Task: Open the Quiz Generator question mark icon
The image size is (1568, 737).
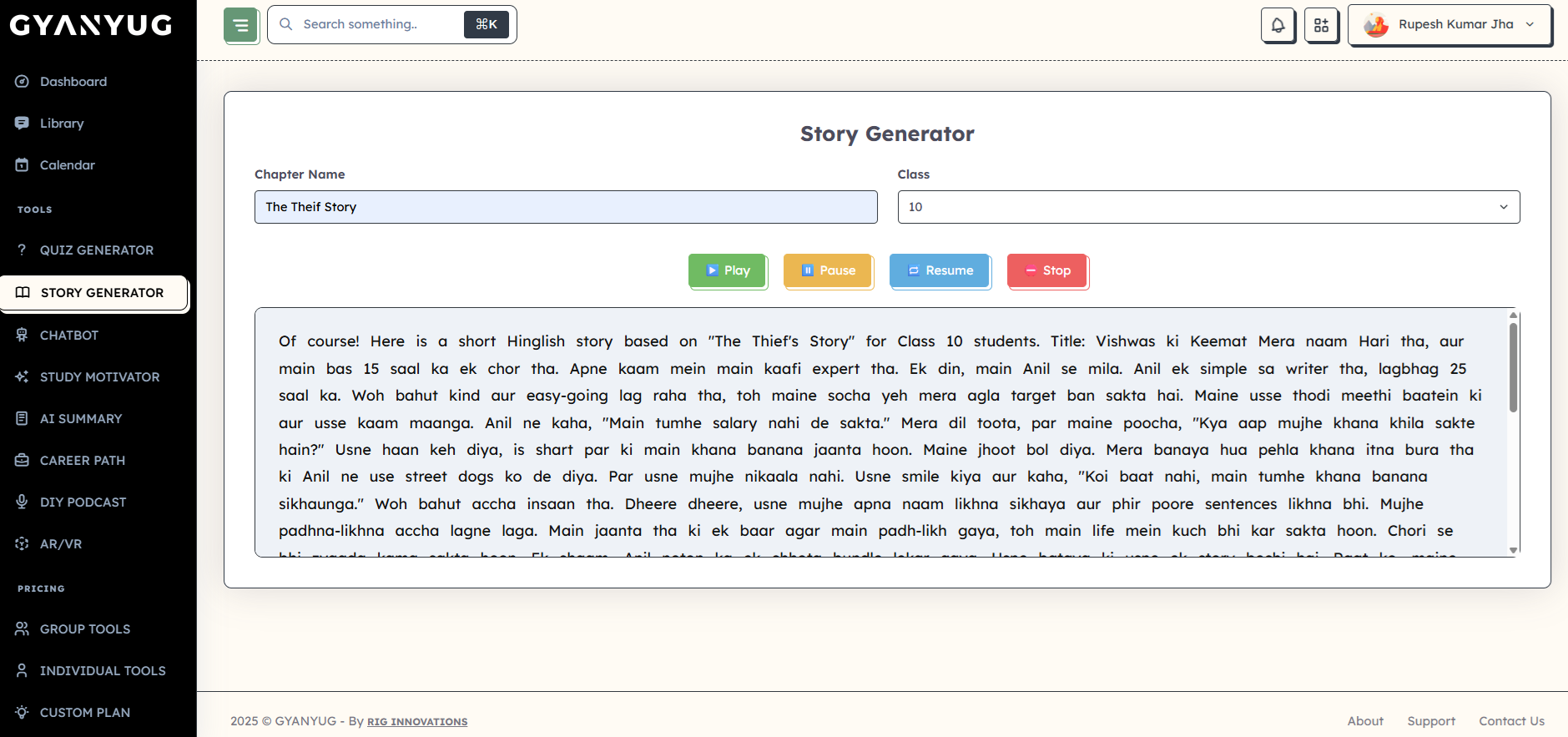Action: [x=23, y=250]
